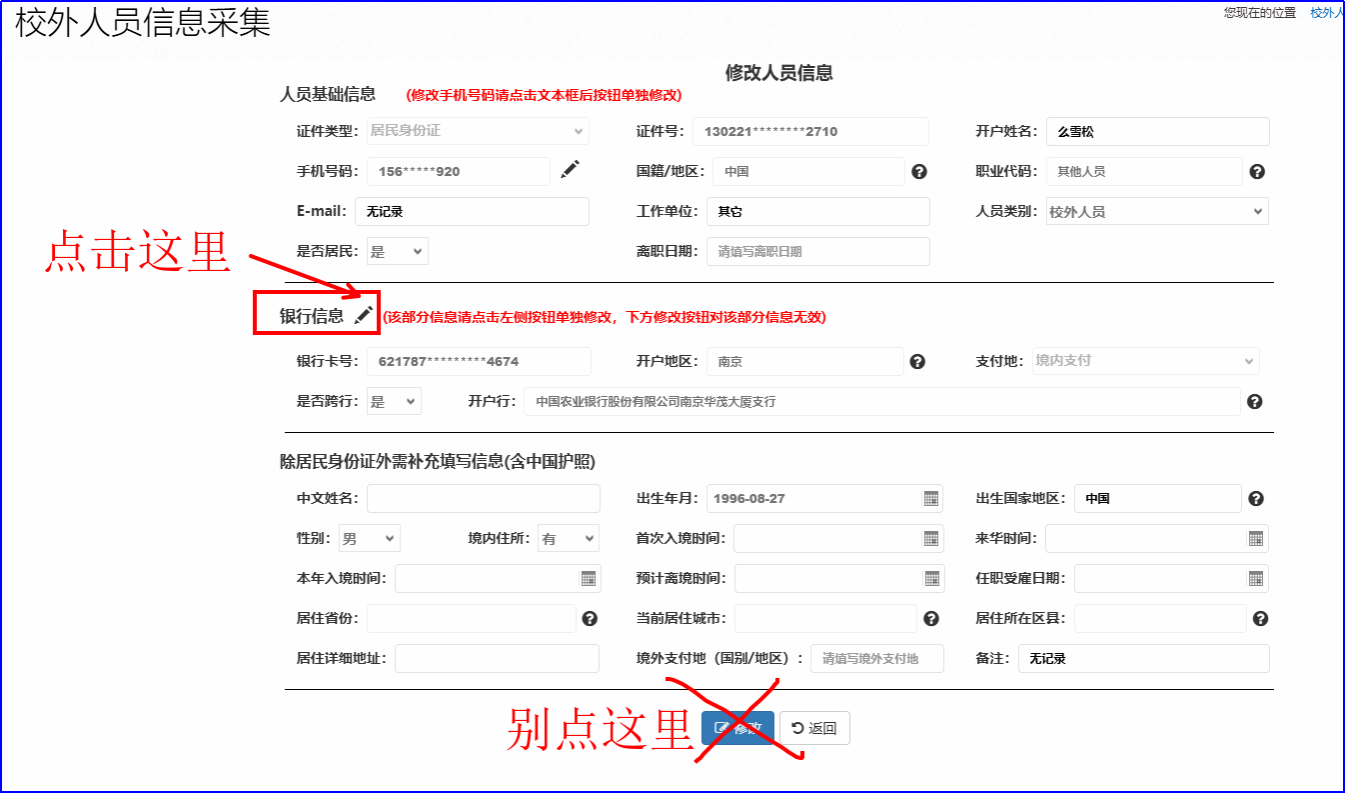This screenshot has width=1346, height=796.
Task: Open calendar icon for 首次入境时间
Action: pyautogui.click(x=931, y=539)
